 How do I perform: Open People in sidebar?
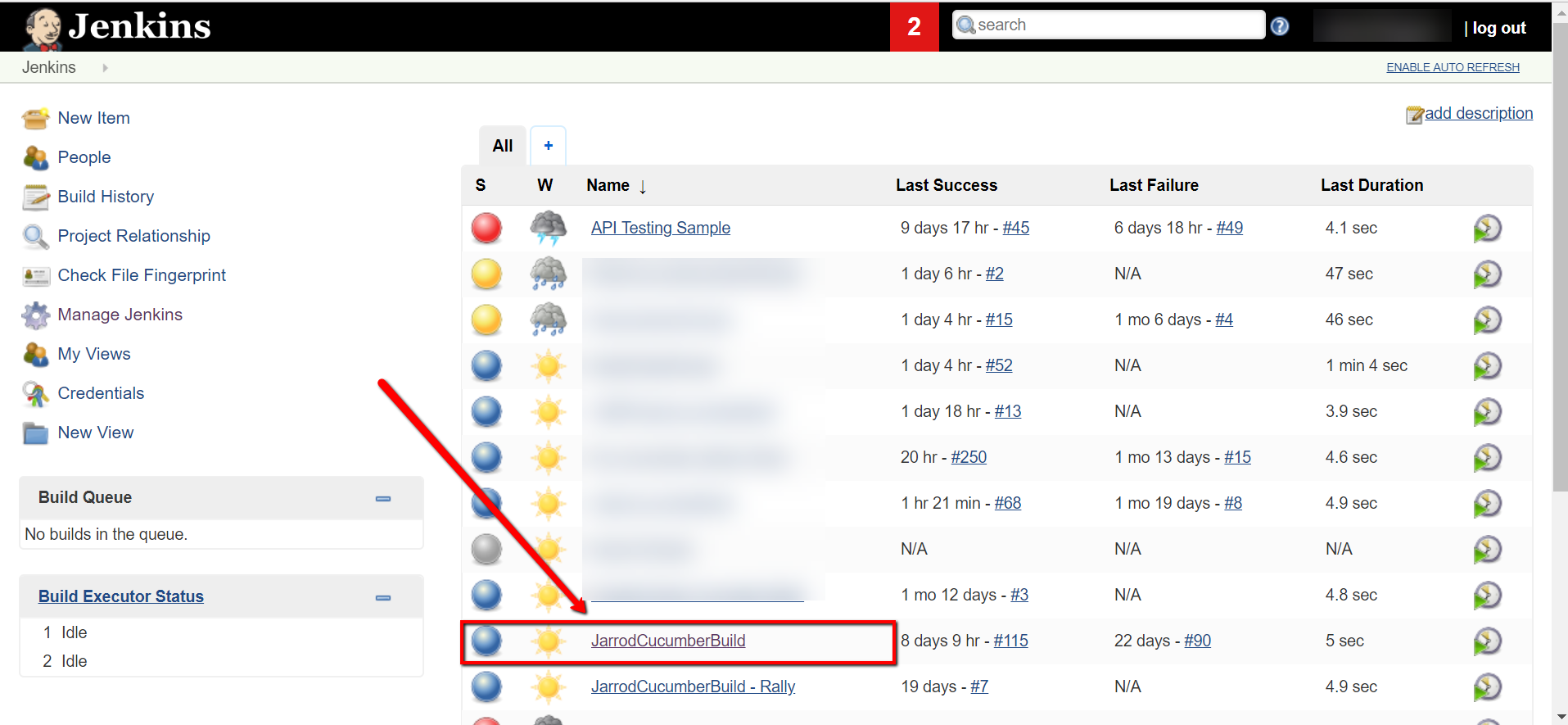84,157
